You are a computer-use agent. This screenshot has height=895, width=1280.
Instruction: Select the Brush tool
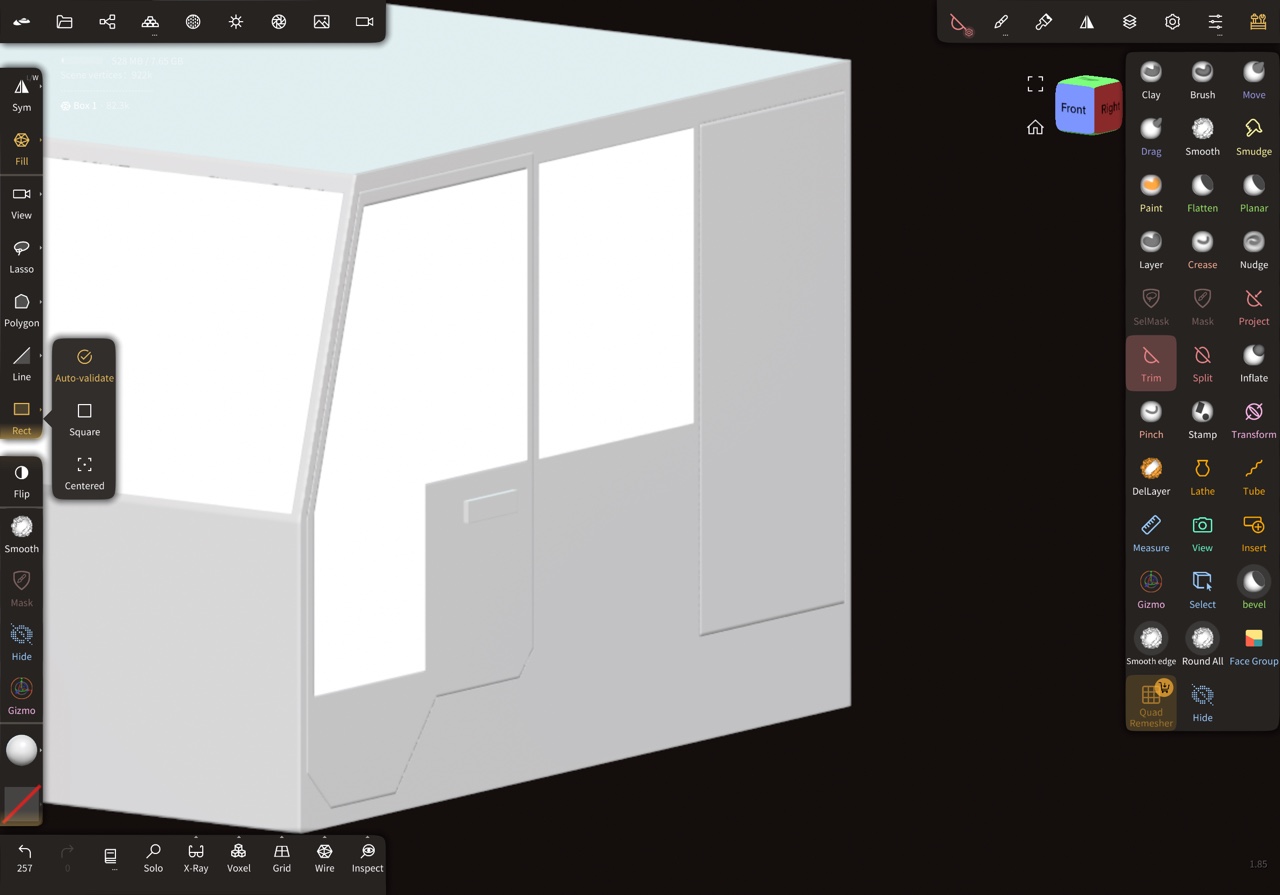pos(1202,80)
